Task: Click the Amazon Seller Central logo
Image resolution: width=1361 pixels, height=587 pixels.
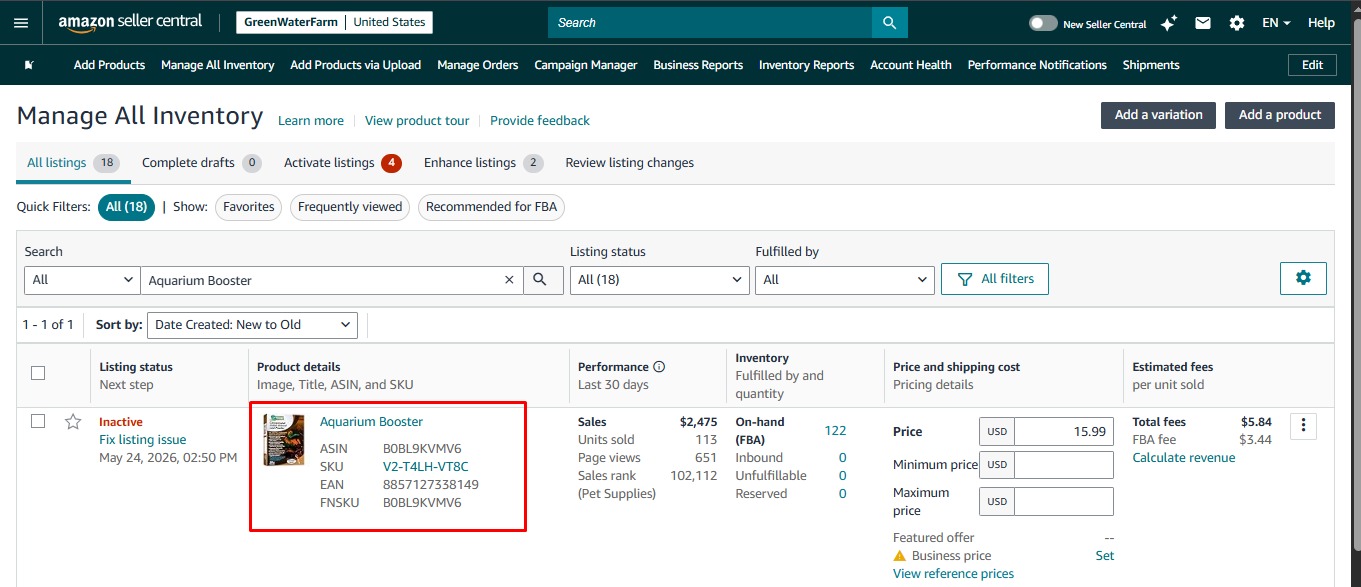Action: (x=130, y=22)
